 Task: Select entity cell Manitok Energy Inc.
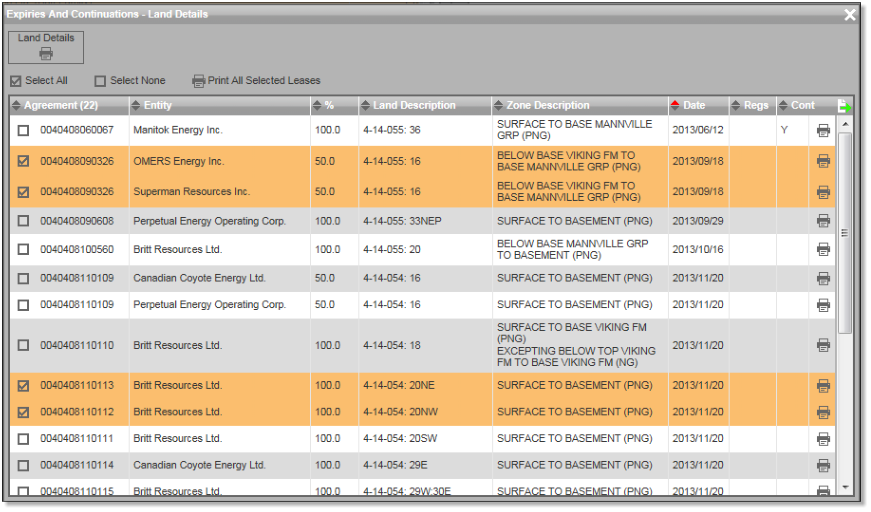(x=178, y=130)
